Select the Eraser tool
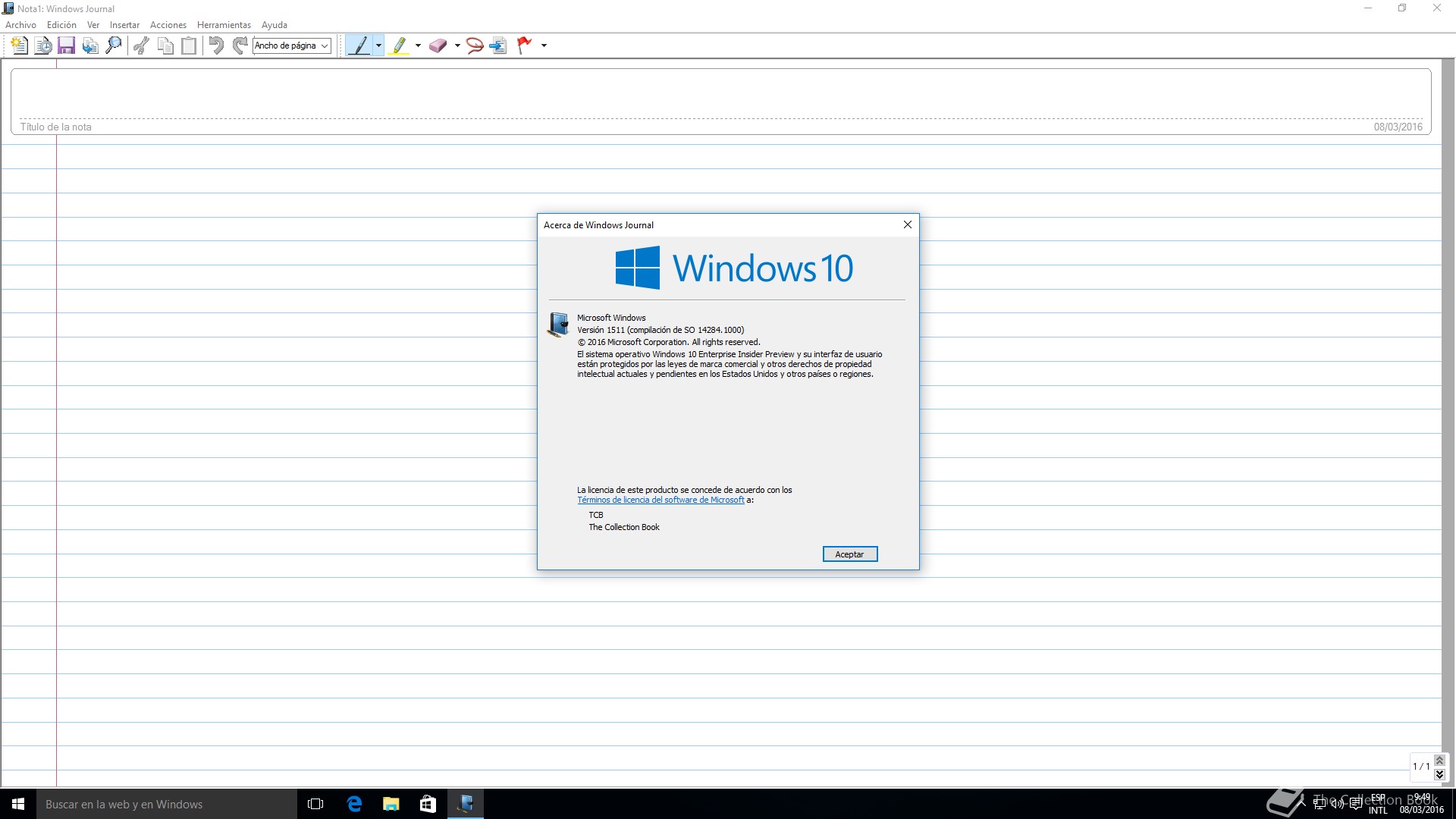Viewport: 1456px width, 819px height. (438, 45)
